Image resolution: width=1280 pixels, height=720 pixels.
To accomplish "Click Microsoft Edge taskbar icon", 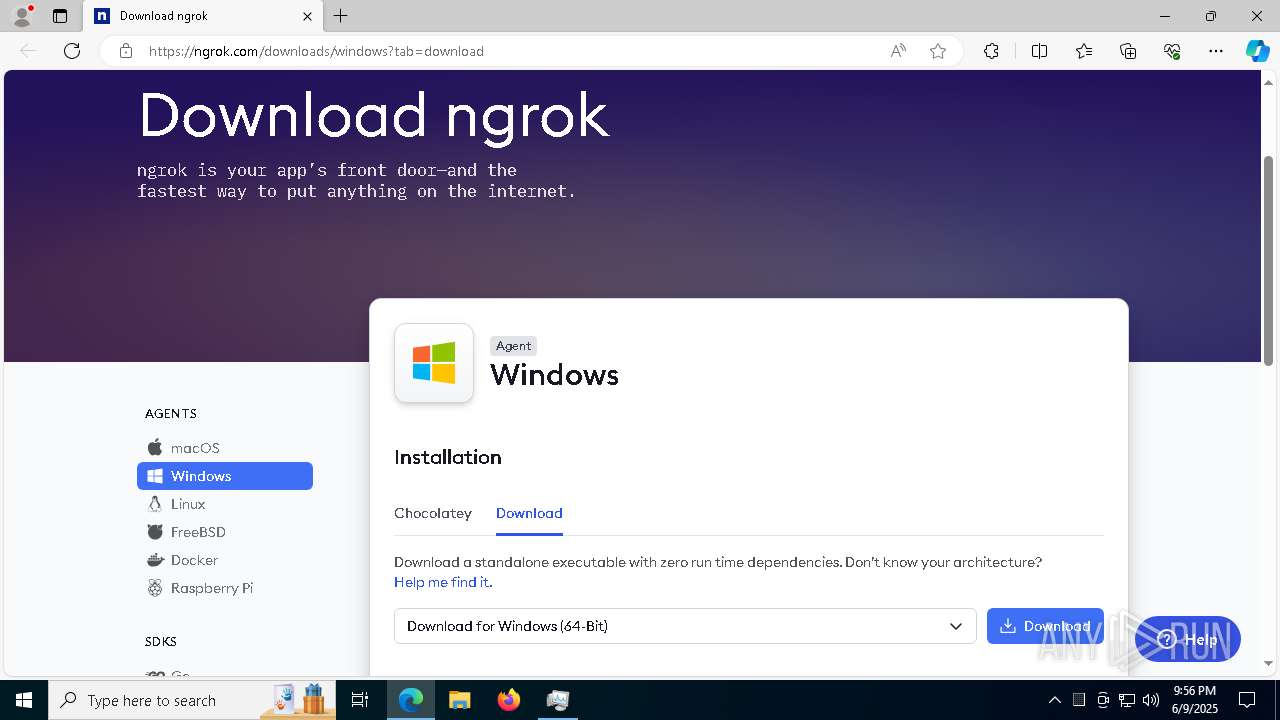I will 411,700.
